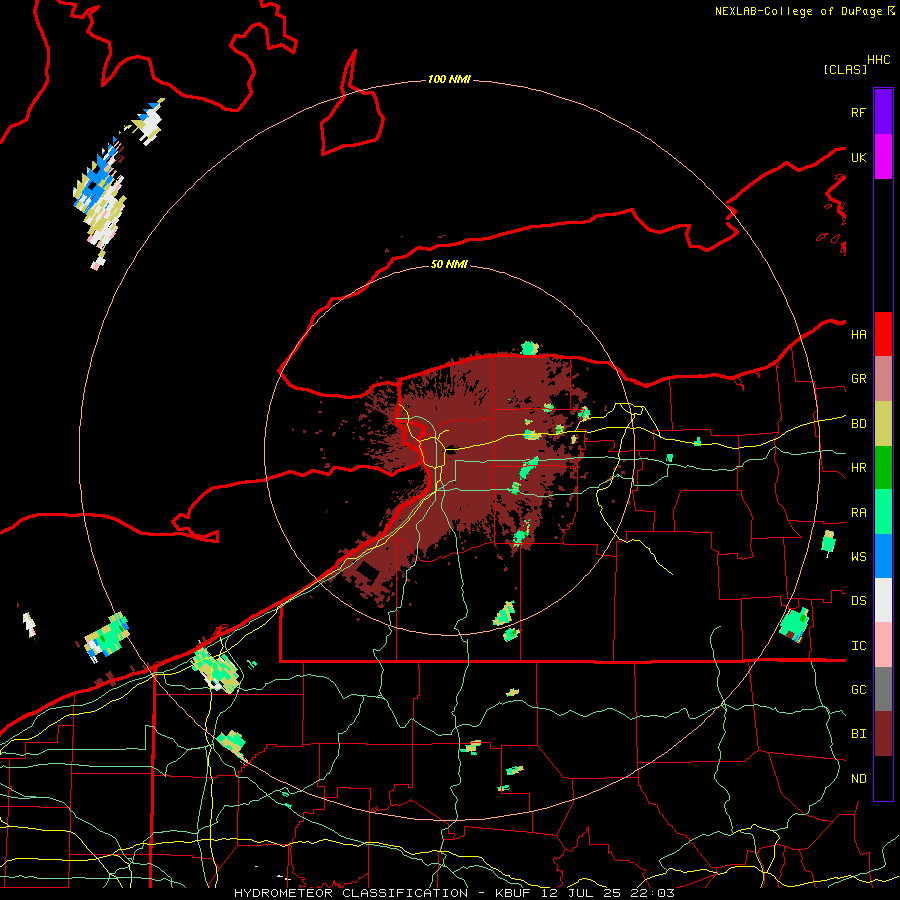This screenshot has height=900, width=900.
Task: Select the "GR" legend label
Action: tap(858, 379)
